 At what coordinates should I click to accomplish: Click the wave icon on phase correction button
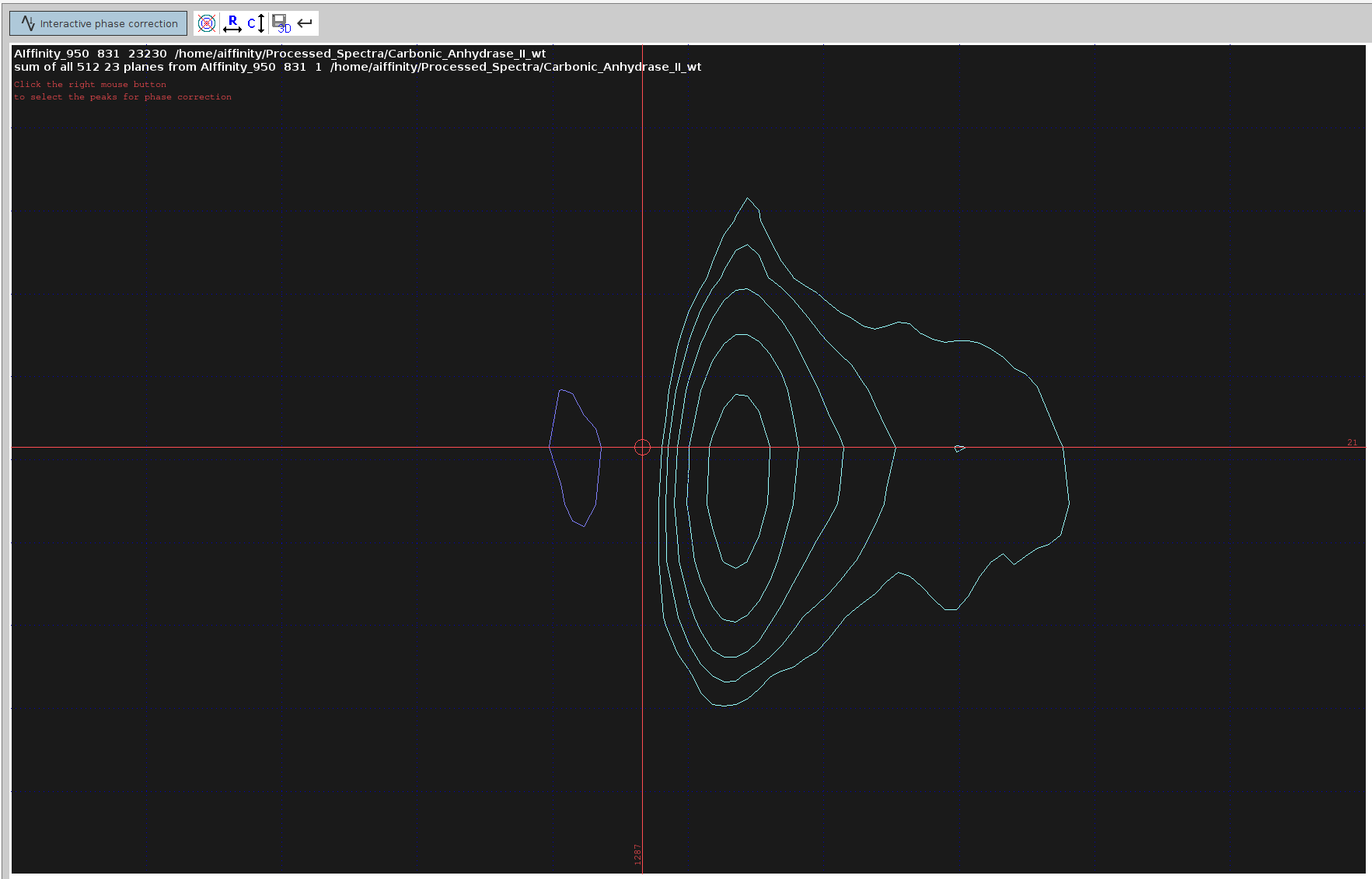[28, 23]
